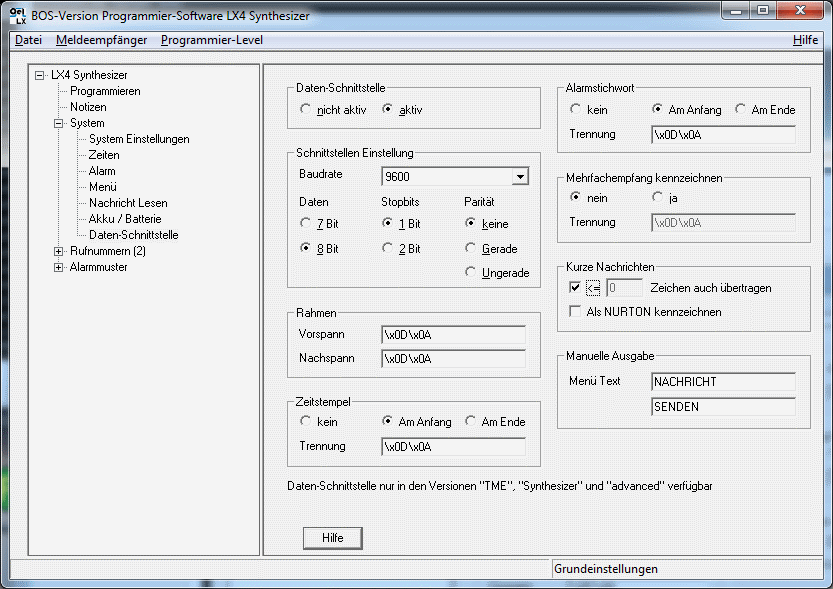Open the Datei menu
833x589 pixels.
(28, 40)
